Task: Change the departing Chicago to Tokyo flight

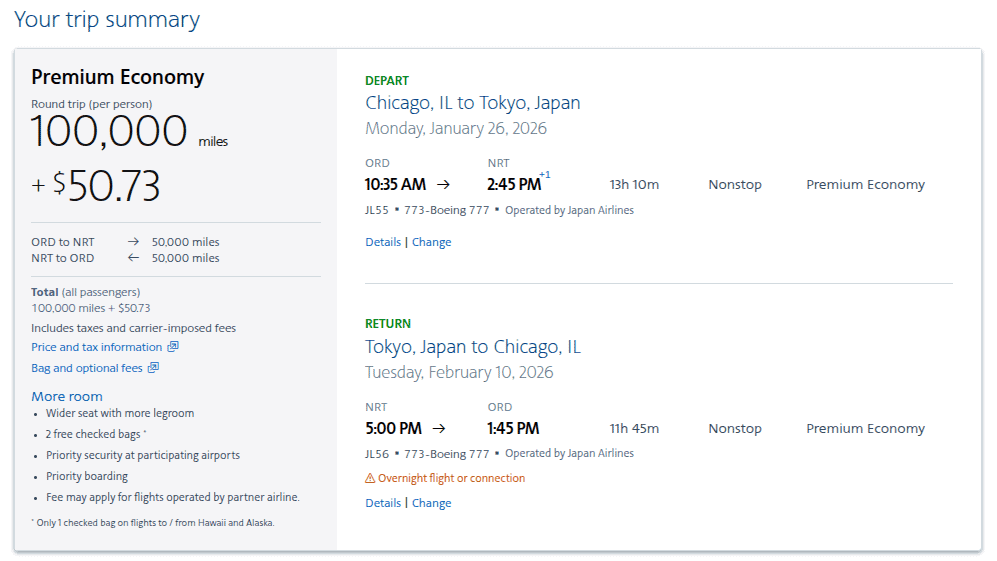Action: 432,242
